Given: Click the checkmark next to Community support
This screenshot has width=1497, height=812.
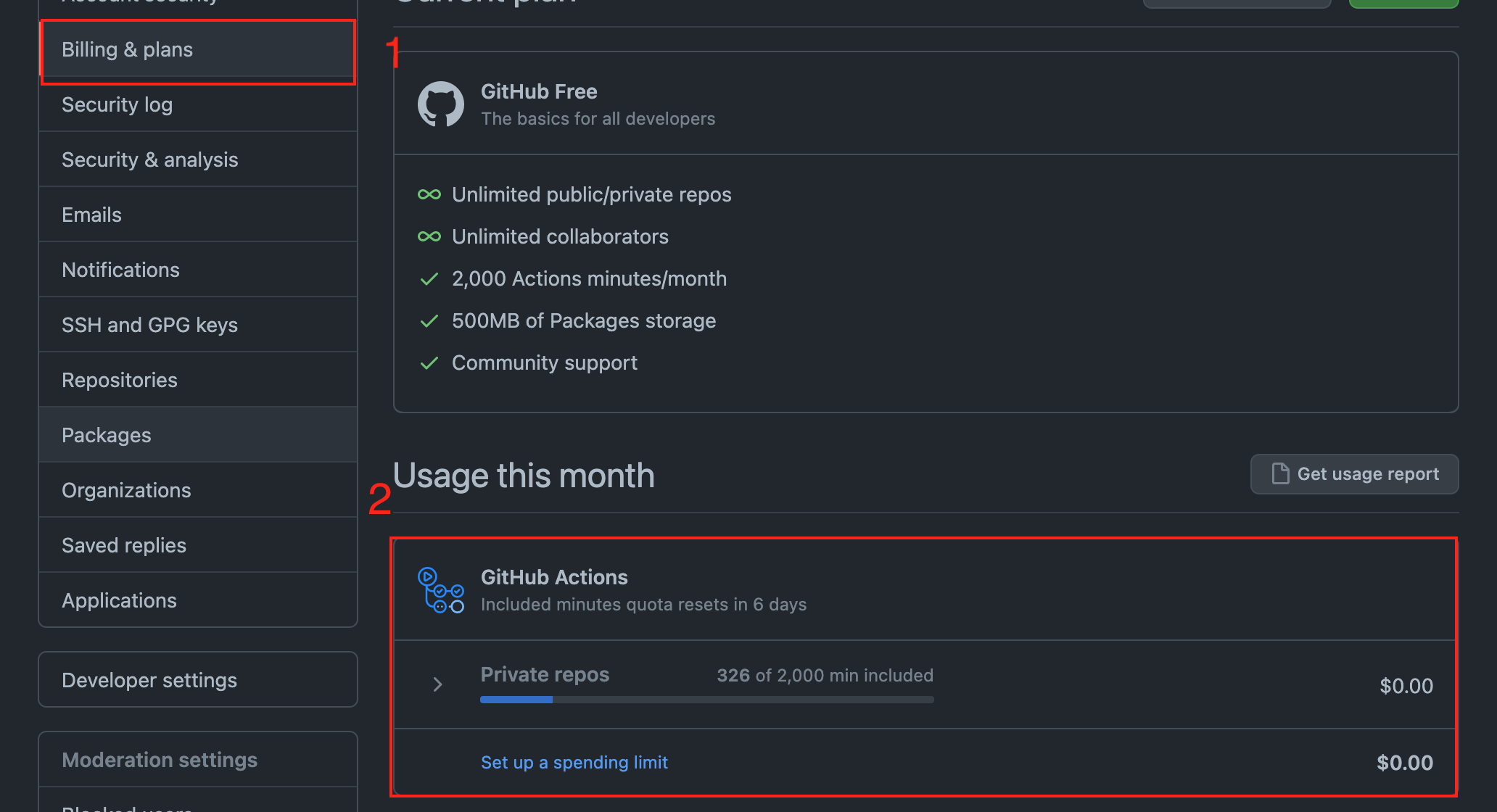Looking at the screenshot, I should point(429,362).
